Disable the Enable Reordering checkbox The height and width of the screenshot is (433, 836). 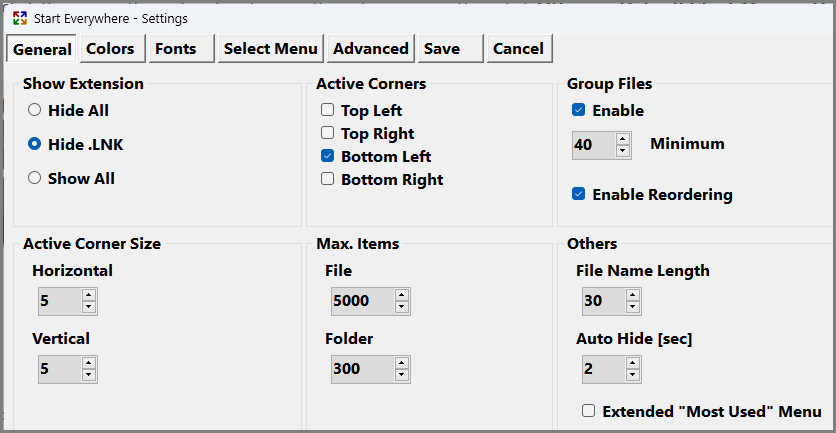[x=578, y=194]
